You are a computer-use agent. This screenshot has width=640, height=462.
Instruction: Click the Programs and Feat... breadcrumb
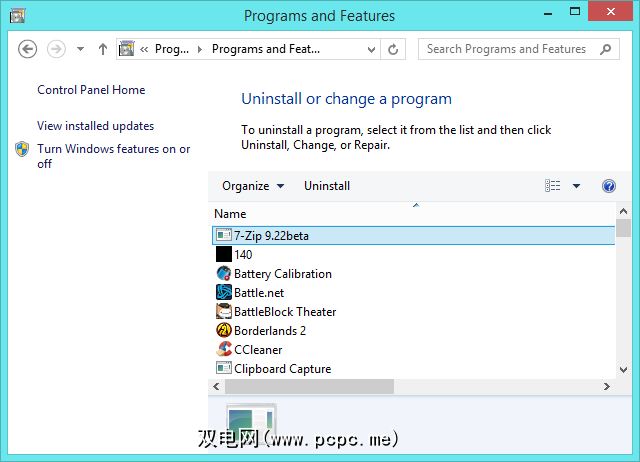tap(266, 49)
